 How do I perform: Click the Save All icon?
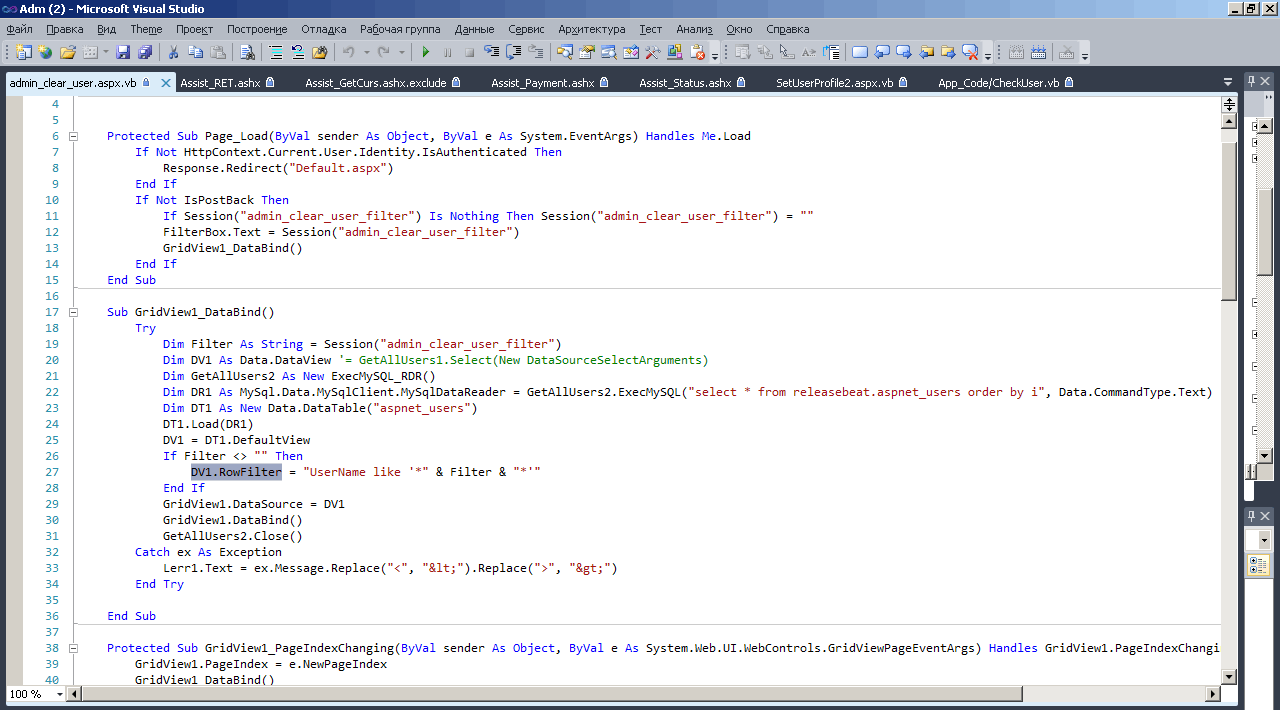(145, 52)
